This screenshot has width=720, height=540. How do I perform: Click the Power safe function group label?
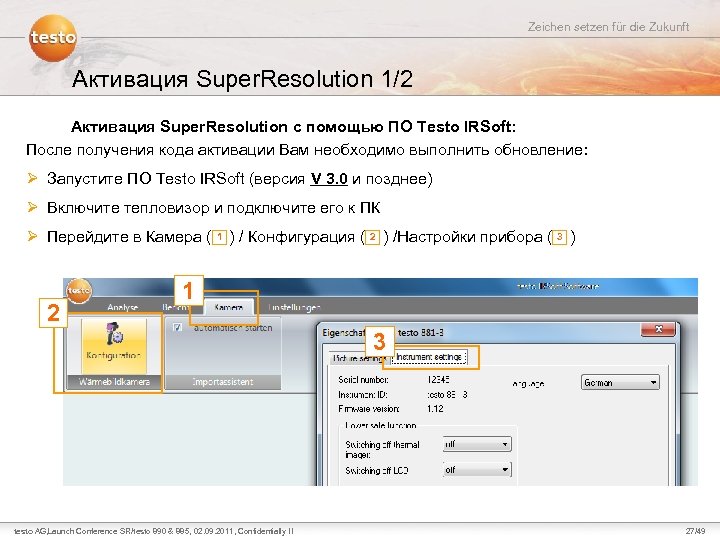click(381, 426)
